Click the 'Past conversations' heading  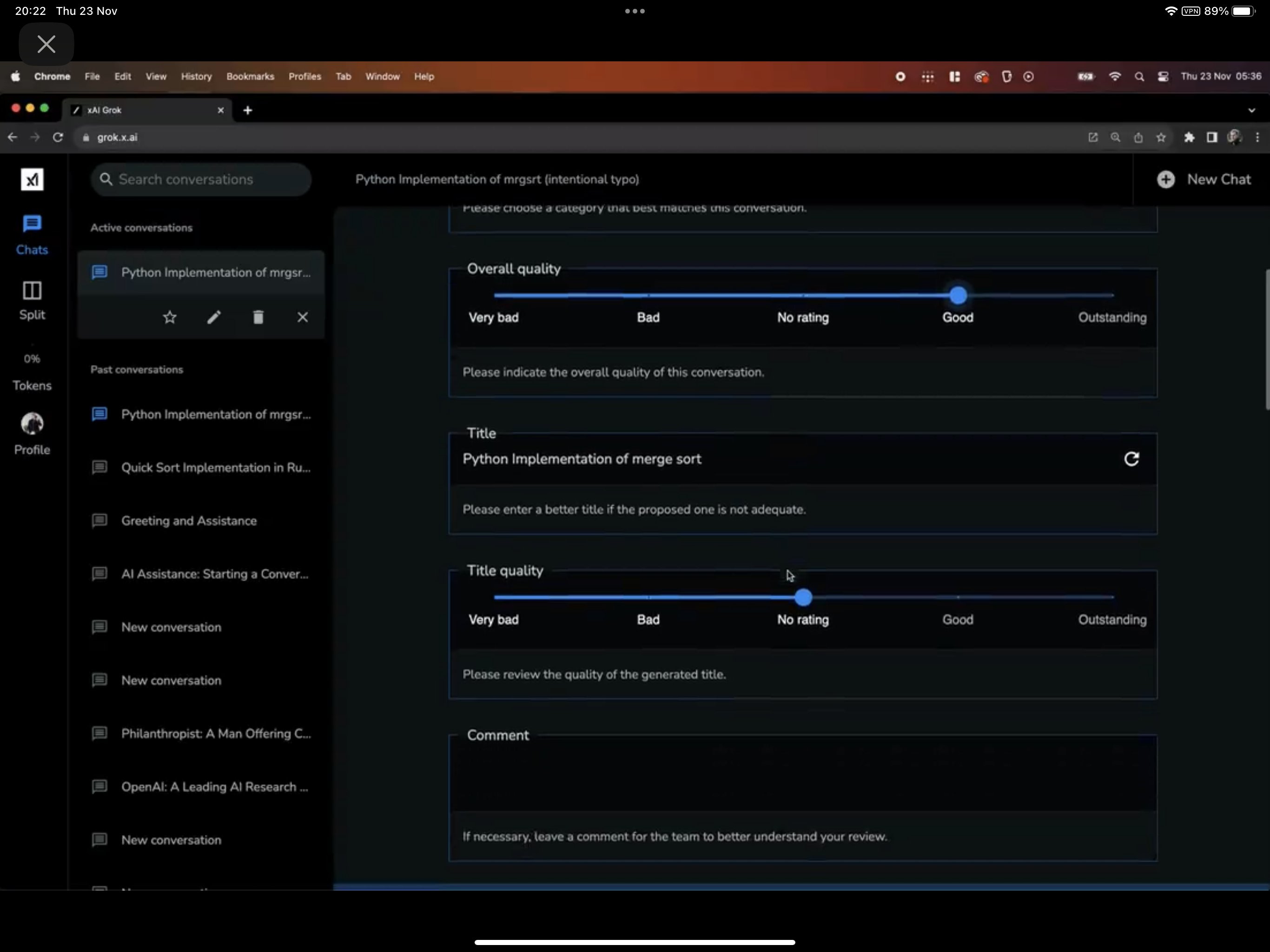point(137,370)
